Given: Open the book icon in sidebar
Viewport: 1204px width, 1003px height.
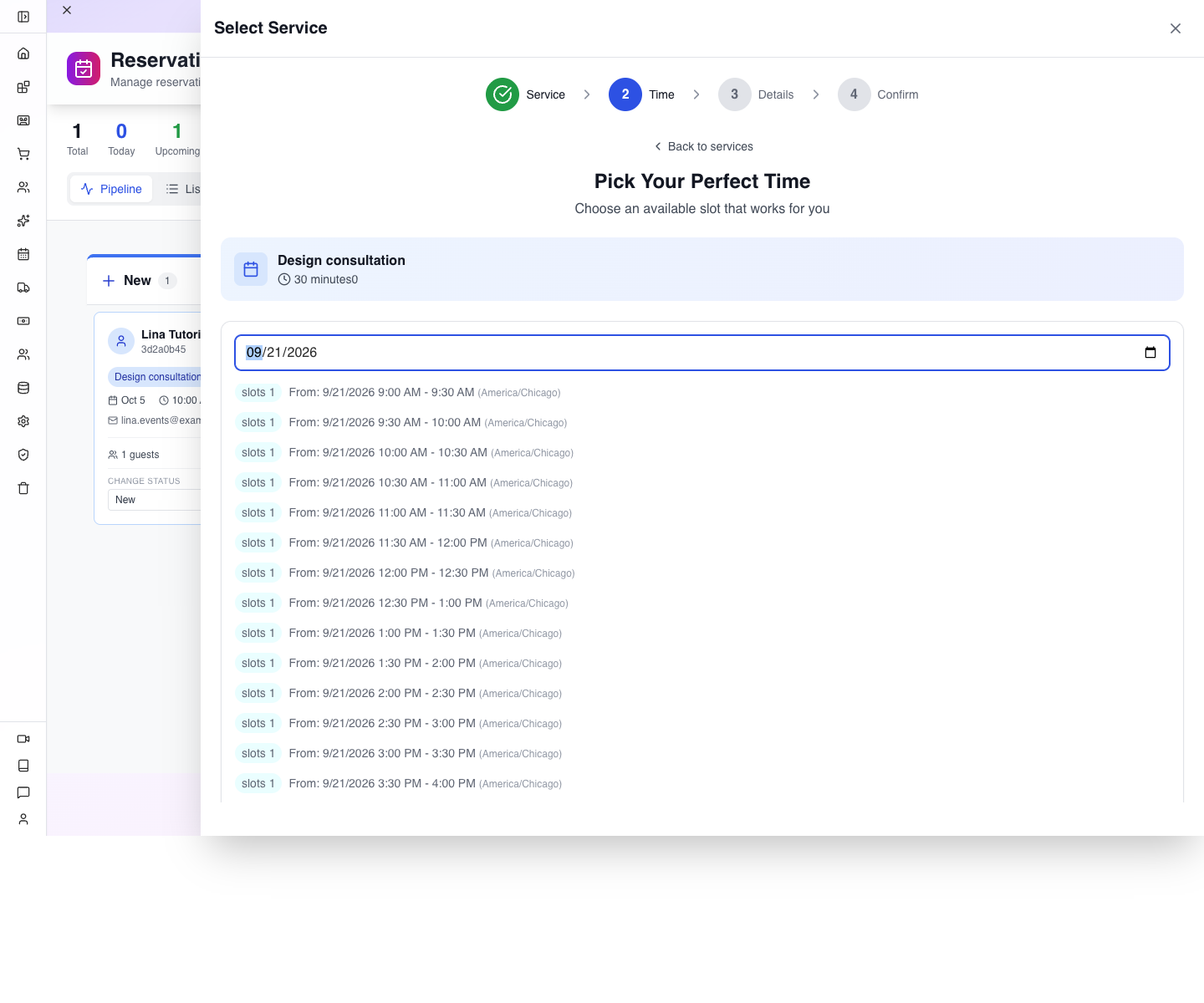Looking at the screenshot, I should click(23, 766).
